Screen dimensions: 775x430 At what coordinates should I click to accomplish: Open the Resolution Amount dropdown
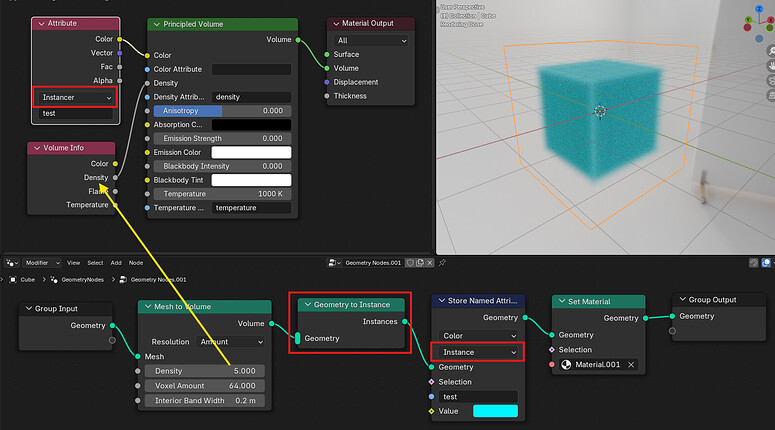tap(231, 342)
